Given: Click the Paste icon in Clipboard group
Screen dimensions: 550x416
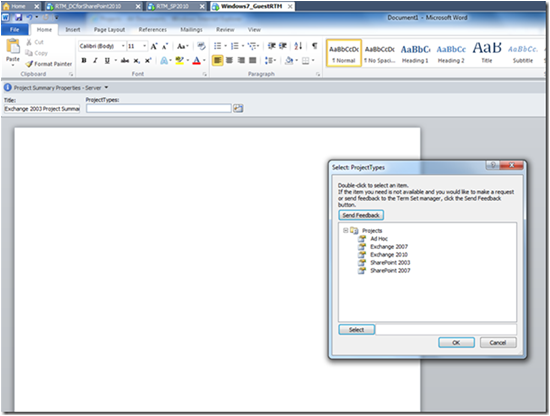Looking at the screenshot, I should [x=13, y=47].
